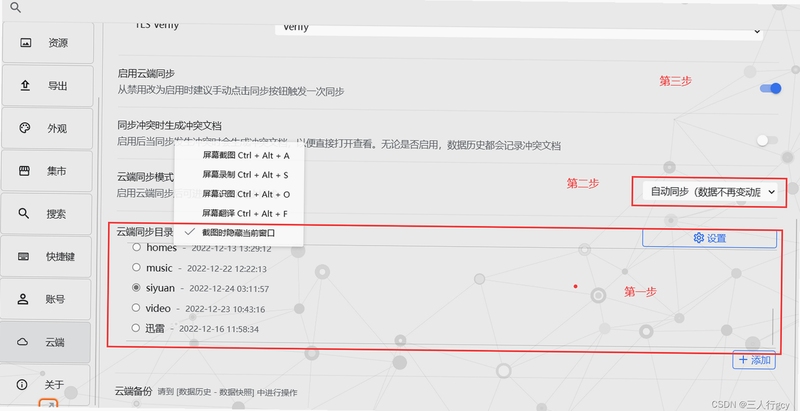The width and height of the screenshot is (800, 411).
Task: Click the cloud icon beside 云端
Action: click(22, 342)
